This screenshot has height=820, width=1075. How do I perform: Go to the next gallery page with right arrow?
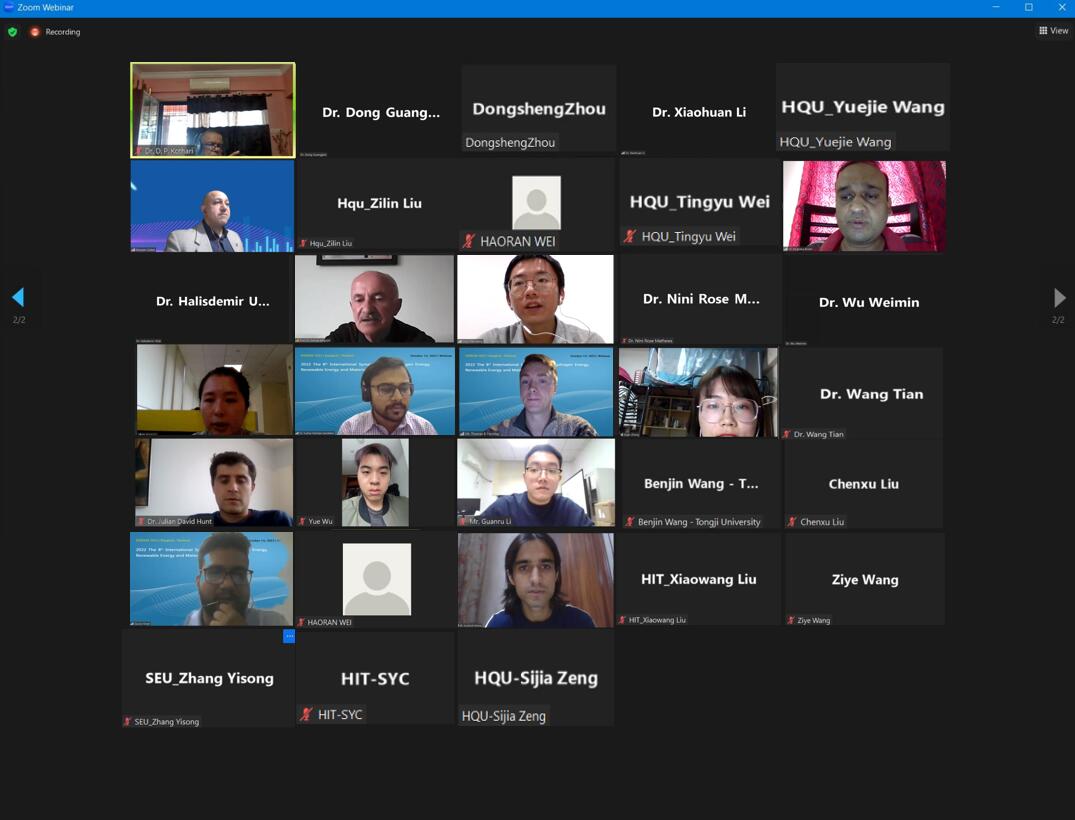(x=1059, y=298)
